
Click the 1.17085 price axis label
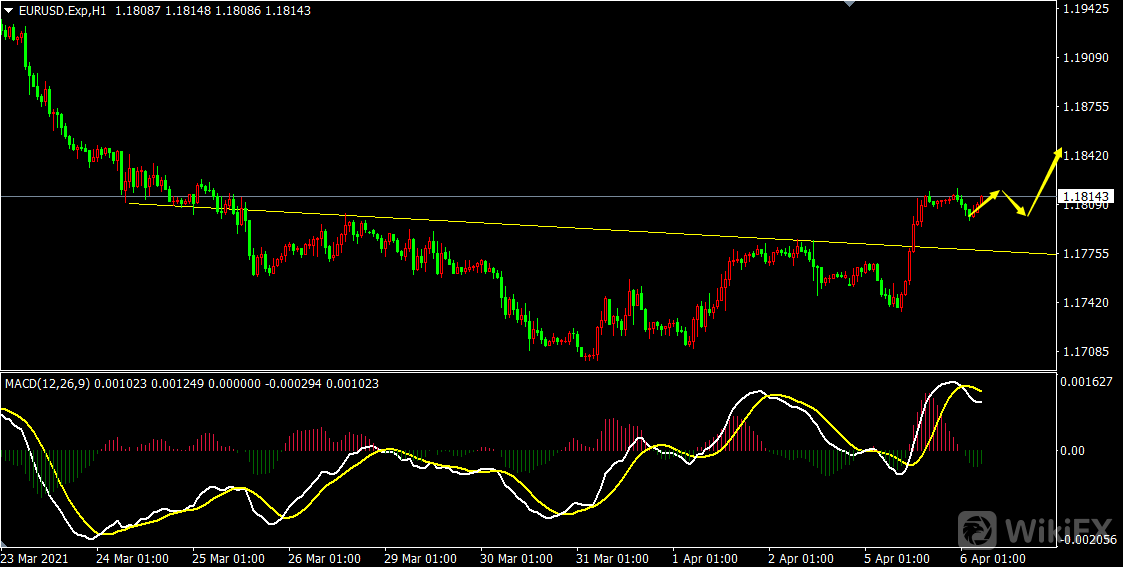tap(1086, 352)
